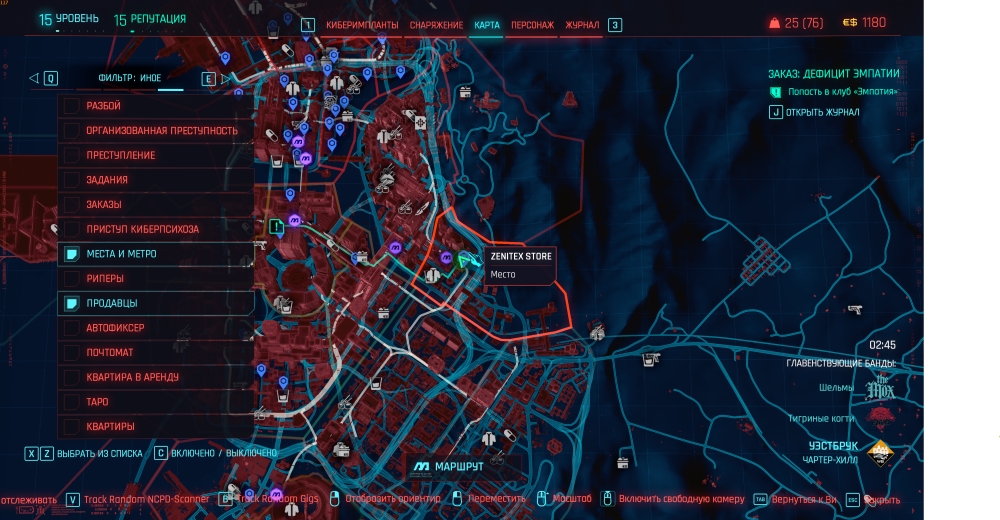
Task: Select the job icon next to Попасть в клуб
Action: click(x=775, y=92)
